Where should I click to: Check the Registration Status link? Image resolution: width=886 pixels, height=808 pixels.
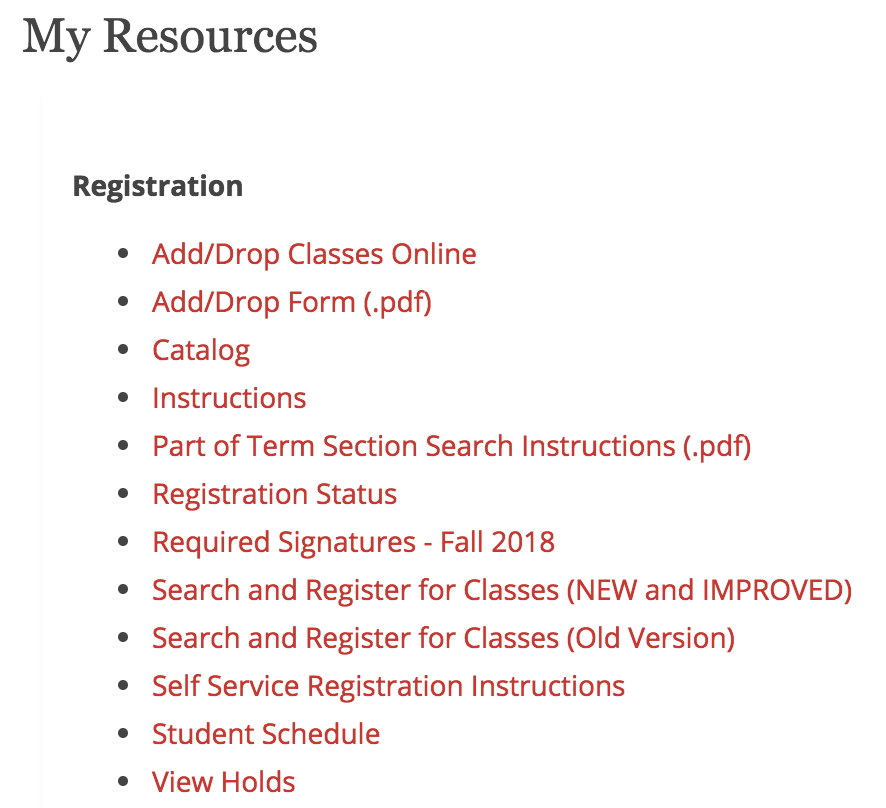click(x=275, y=494)
